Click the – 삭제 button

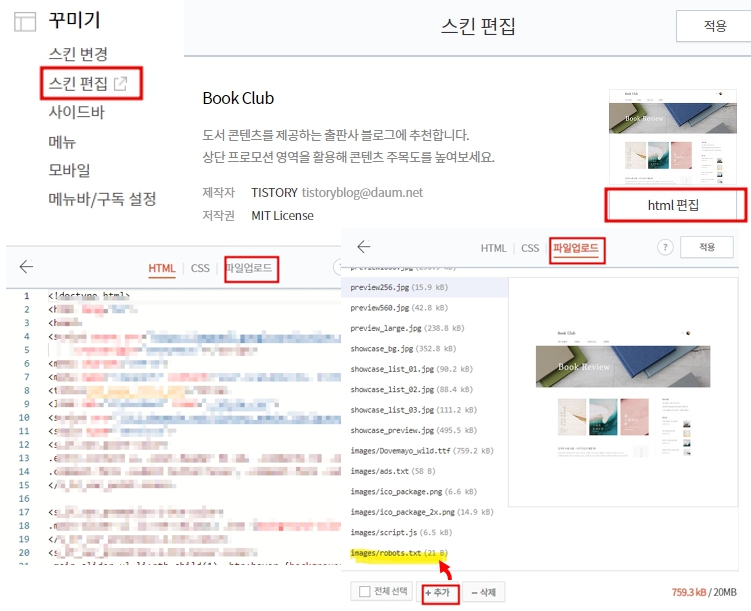483,592
